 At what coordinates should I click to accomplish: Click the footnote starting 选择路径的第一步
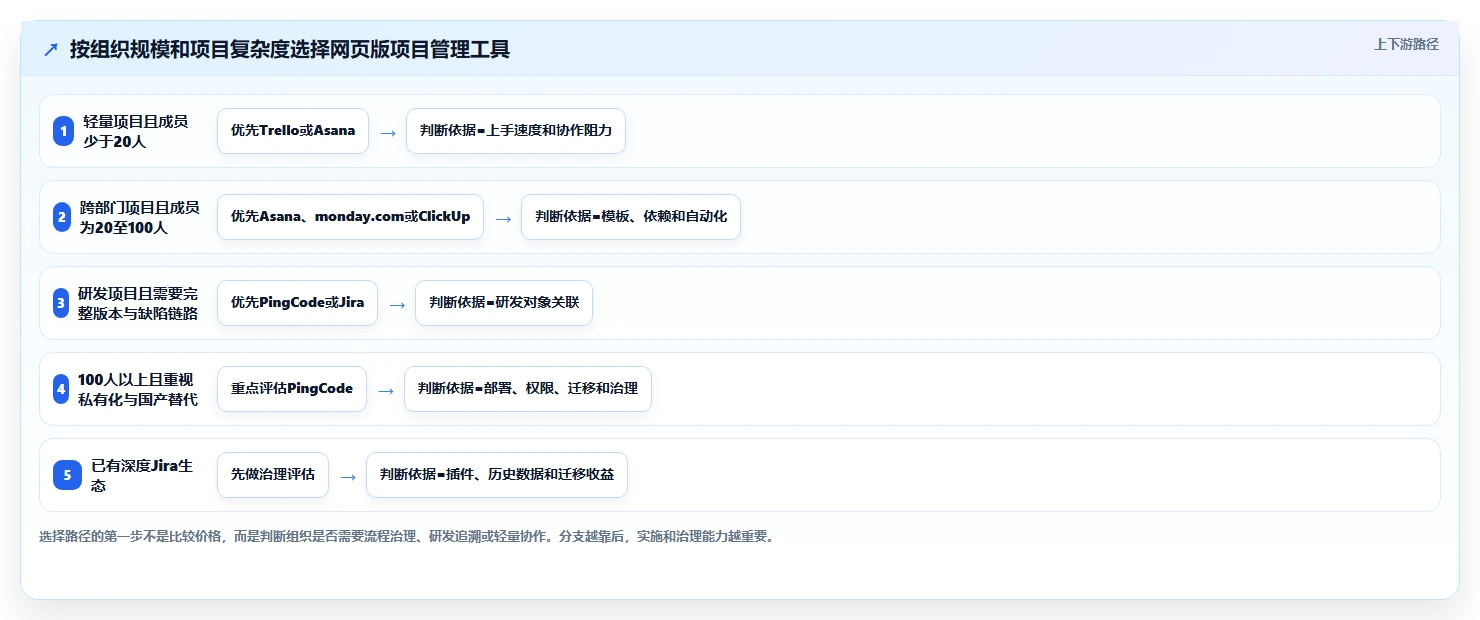406,536
